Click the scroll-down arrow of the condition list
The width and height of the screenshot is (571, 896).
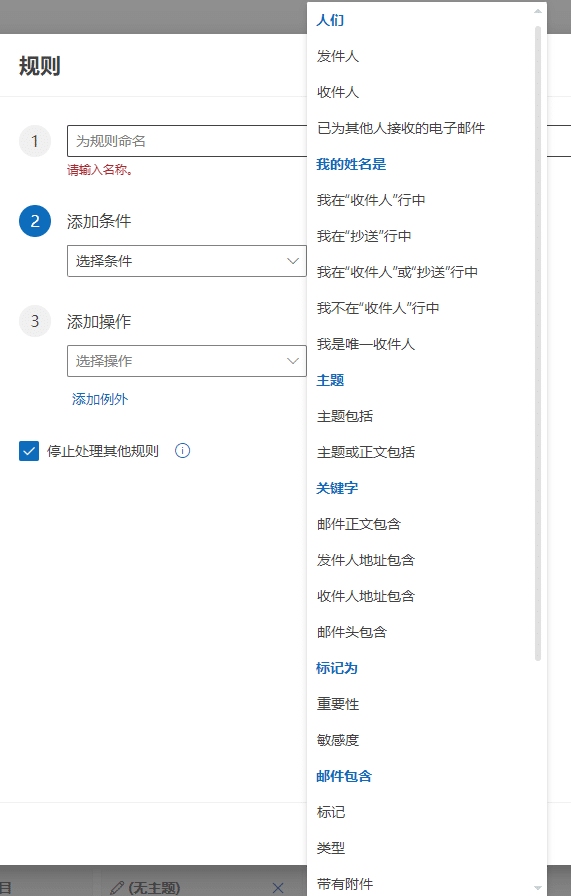coord(537,887)
